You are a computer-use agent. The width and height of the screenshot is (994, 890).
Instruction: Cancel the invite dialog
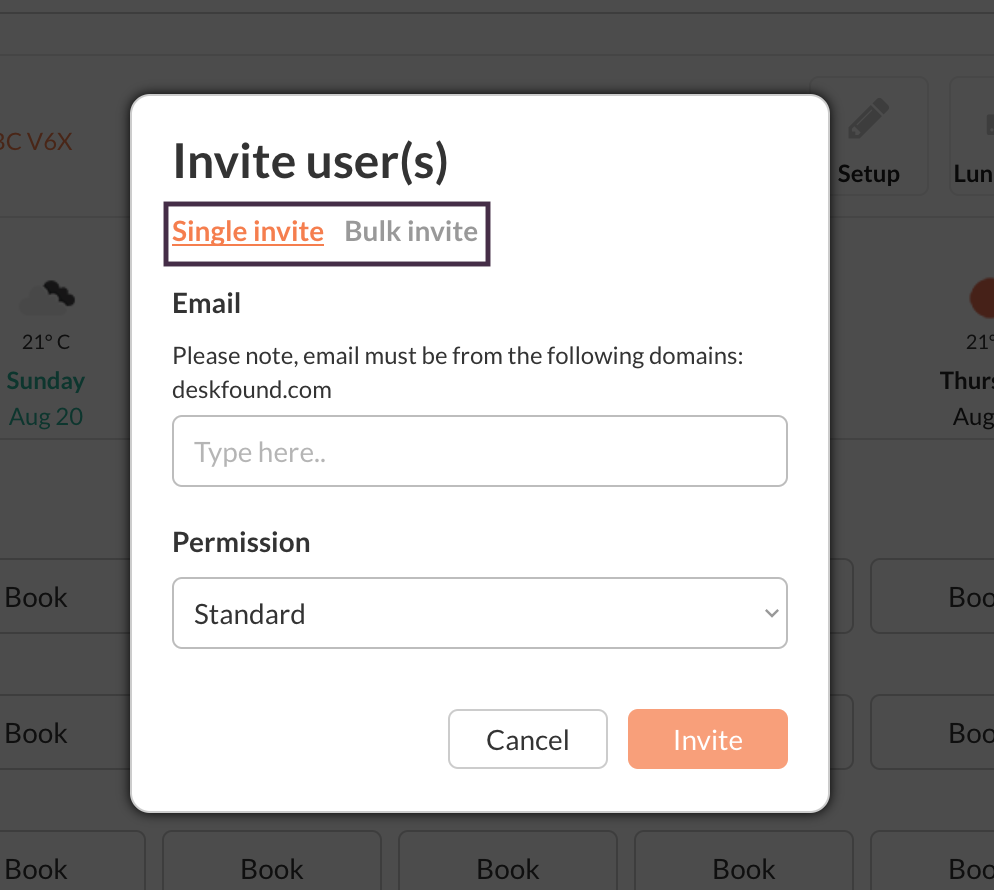pos(527,740)
